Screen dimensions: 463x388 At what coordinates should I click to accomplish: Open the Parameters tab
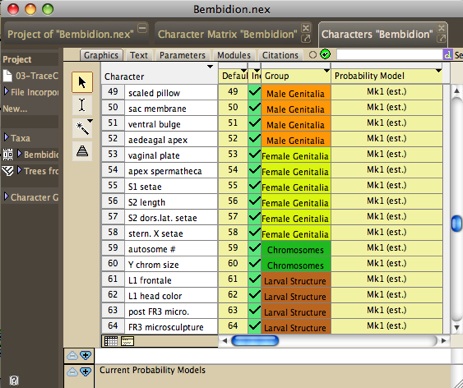pyautogui.click(x=182, y=55)
